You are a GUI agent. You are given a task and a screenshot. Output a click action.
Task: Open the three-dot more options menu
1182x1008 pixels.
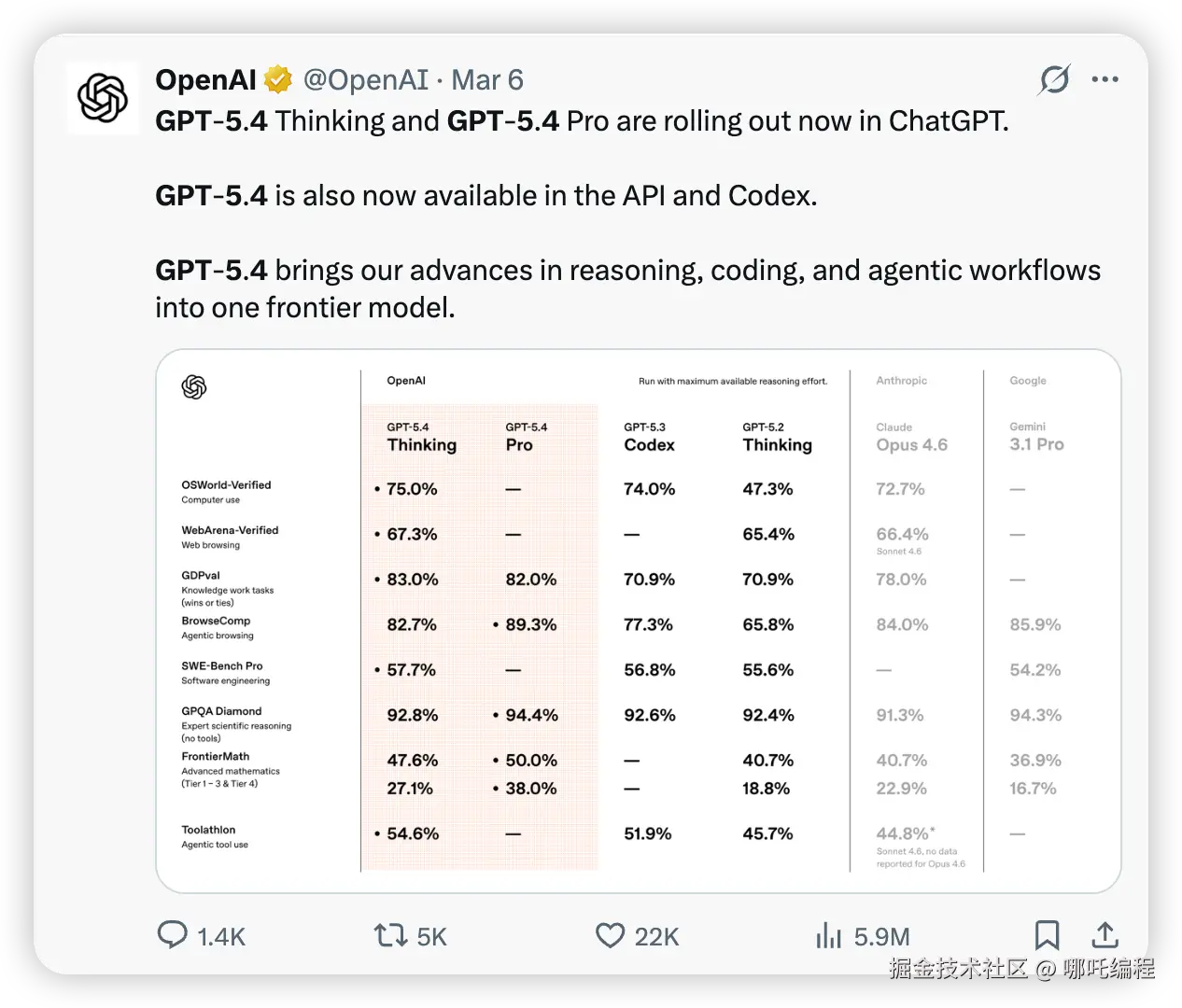click(1105, 79)
